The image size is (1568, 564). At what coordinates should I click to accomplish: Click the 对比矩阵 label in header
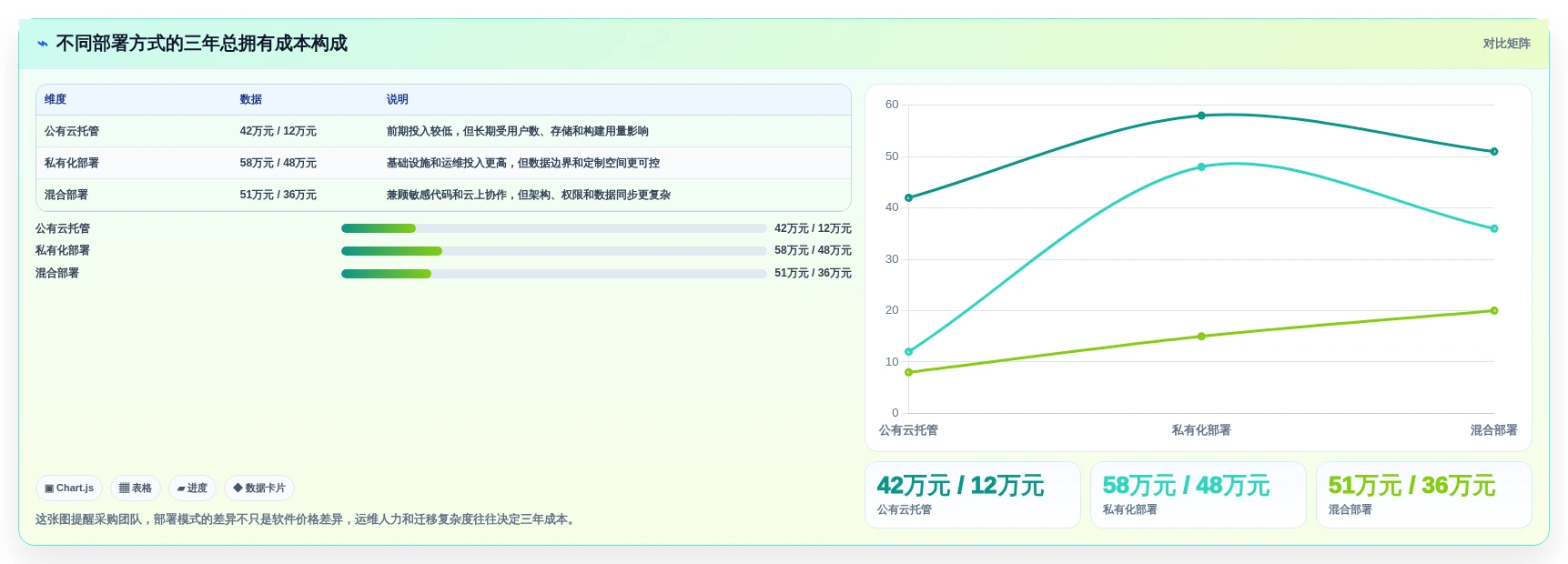point(1506,44)
